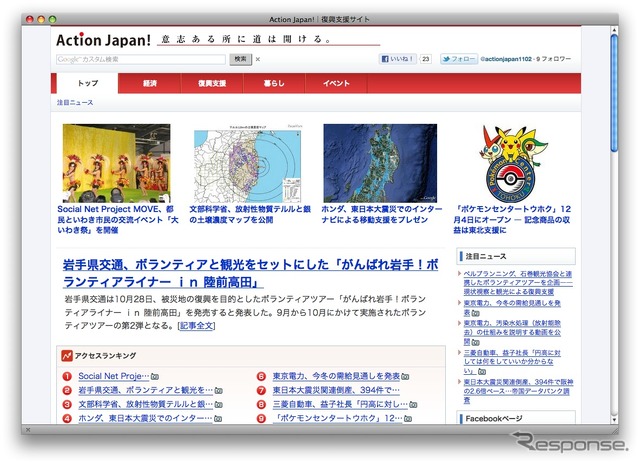Click the Facebook like count 23
The width and height of the screenshot is (640, 464).
pos(425,59)
